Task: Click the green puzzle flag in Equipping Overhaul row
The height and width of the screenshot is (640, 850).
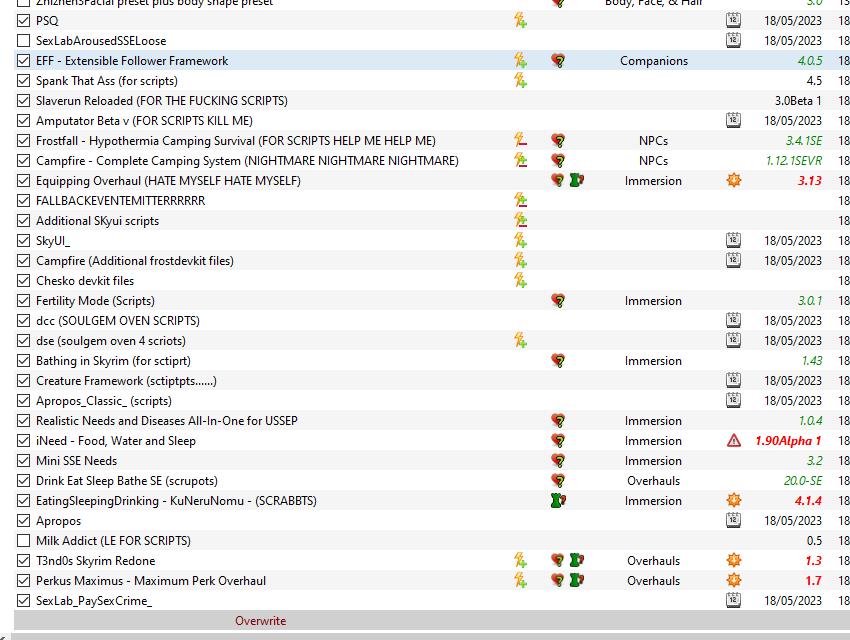Action: (x=577, y=180)
